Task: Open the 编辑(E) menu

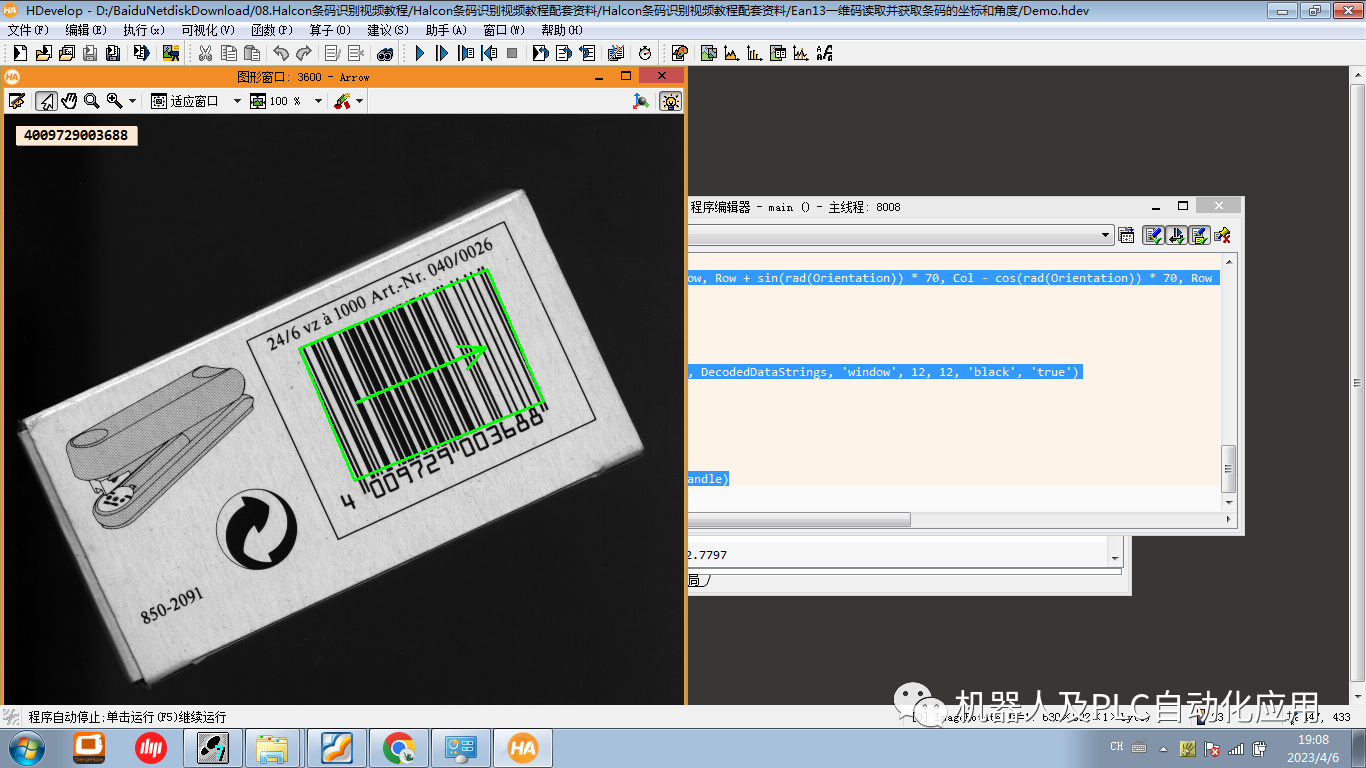Action: [x=85, y=30]
